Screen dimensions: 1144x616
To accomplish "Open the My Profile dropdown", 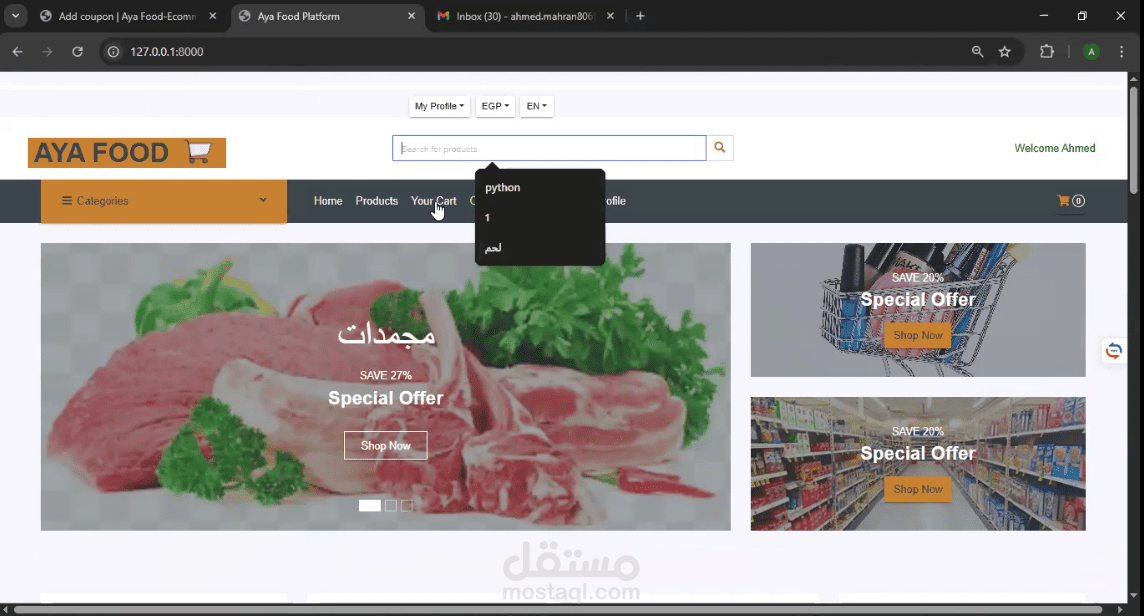I will click(438, 106).
